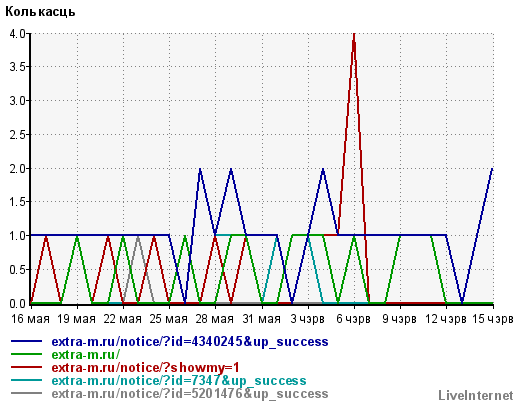Viewport: 520px width, 405px height.
Task: Click the green extra-m.ru/ legend swatch
Action: [27, 354]
